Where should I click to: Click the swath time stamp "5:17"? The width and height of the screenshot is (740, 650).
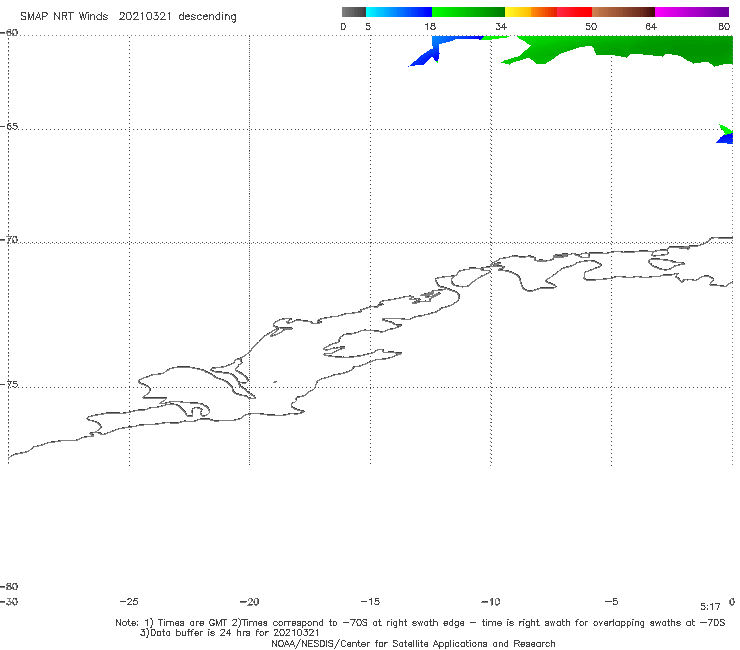tap(710, 607)
